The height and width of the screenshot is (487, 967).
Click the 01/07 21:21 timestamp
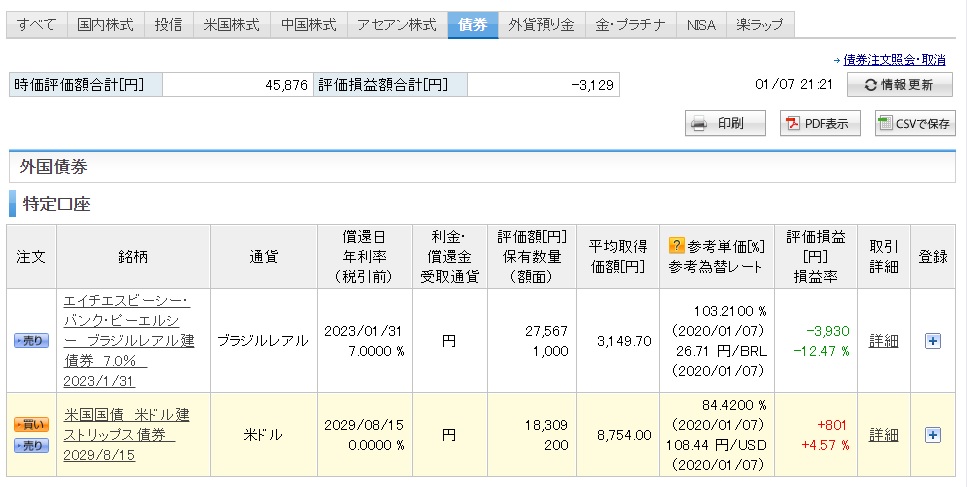pos(794,84)
